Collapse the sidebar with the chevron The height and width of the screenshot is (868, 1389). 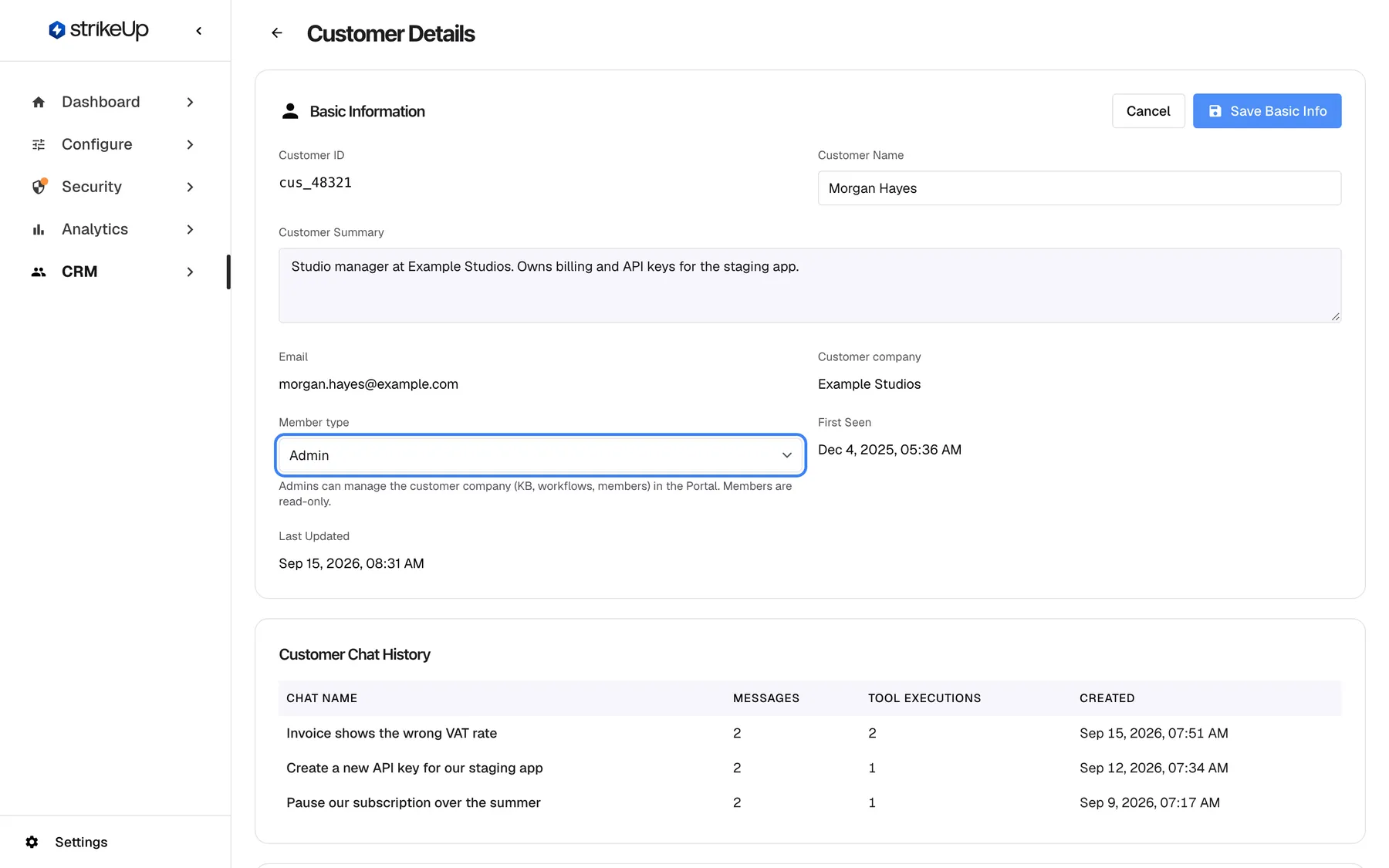click(199, 31)
